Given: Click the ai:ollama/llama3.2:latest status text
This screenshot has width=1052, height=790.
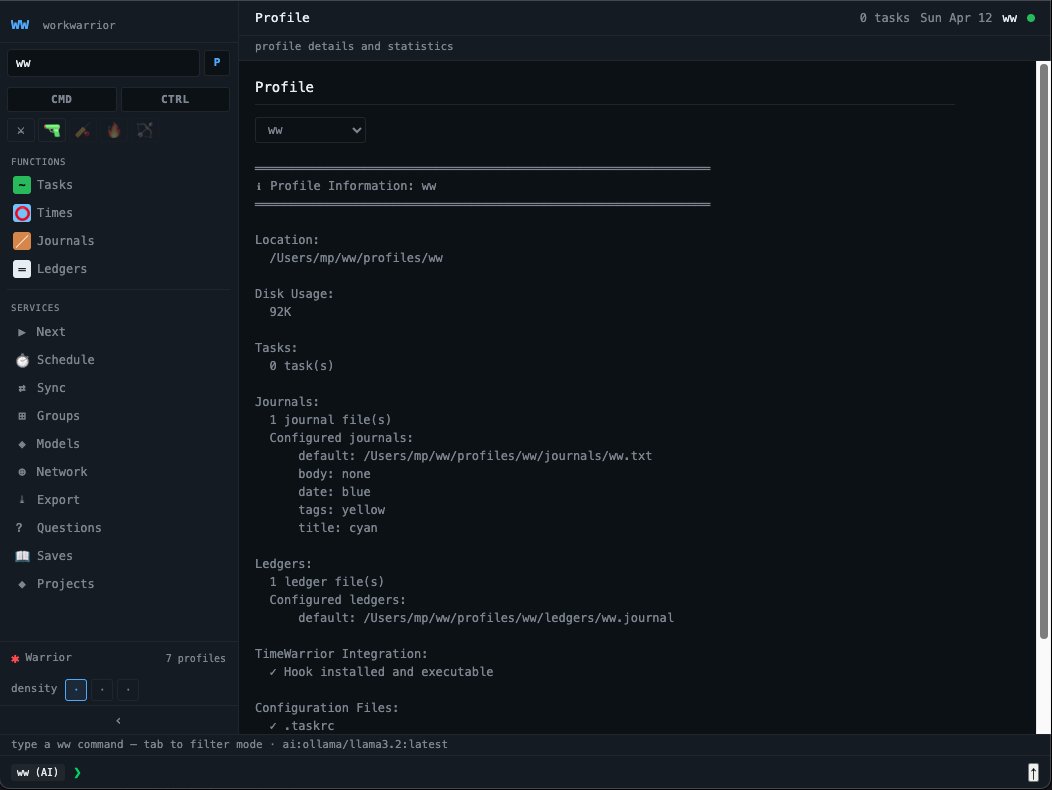Looking at the screenshot, I should click(x=365, y=744).
